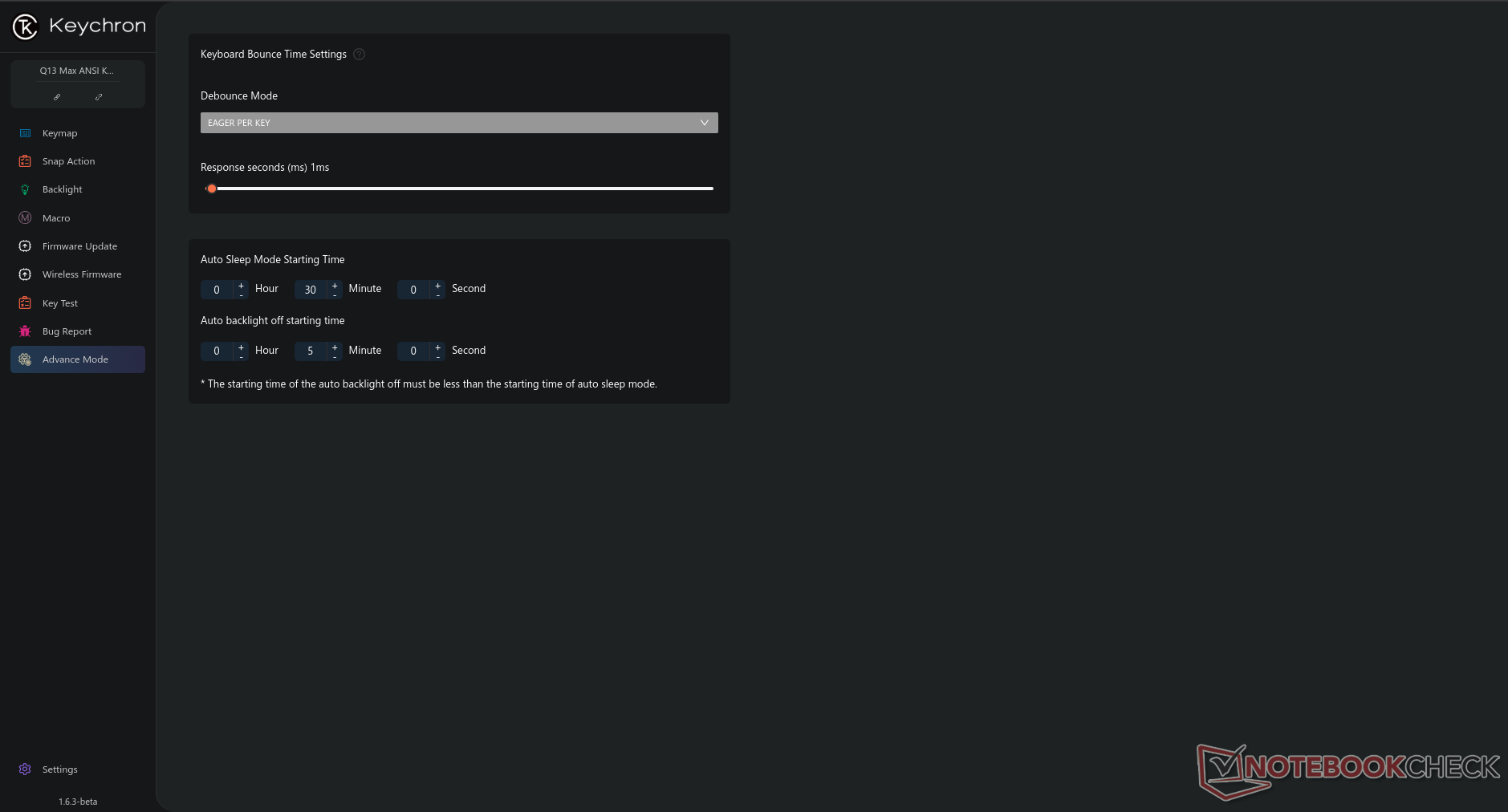Select the Backlight lightbulb icon
The height and width of the screenshot is (812, 1508).
tap(25, 190)
